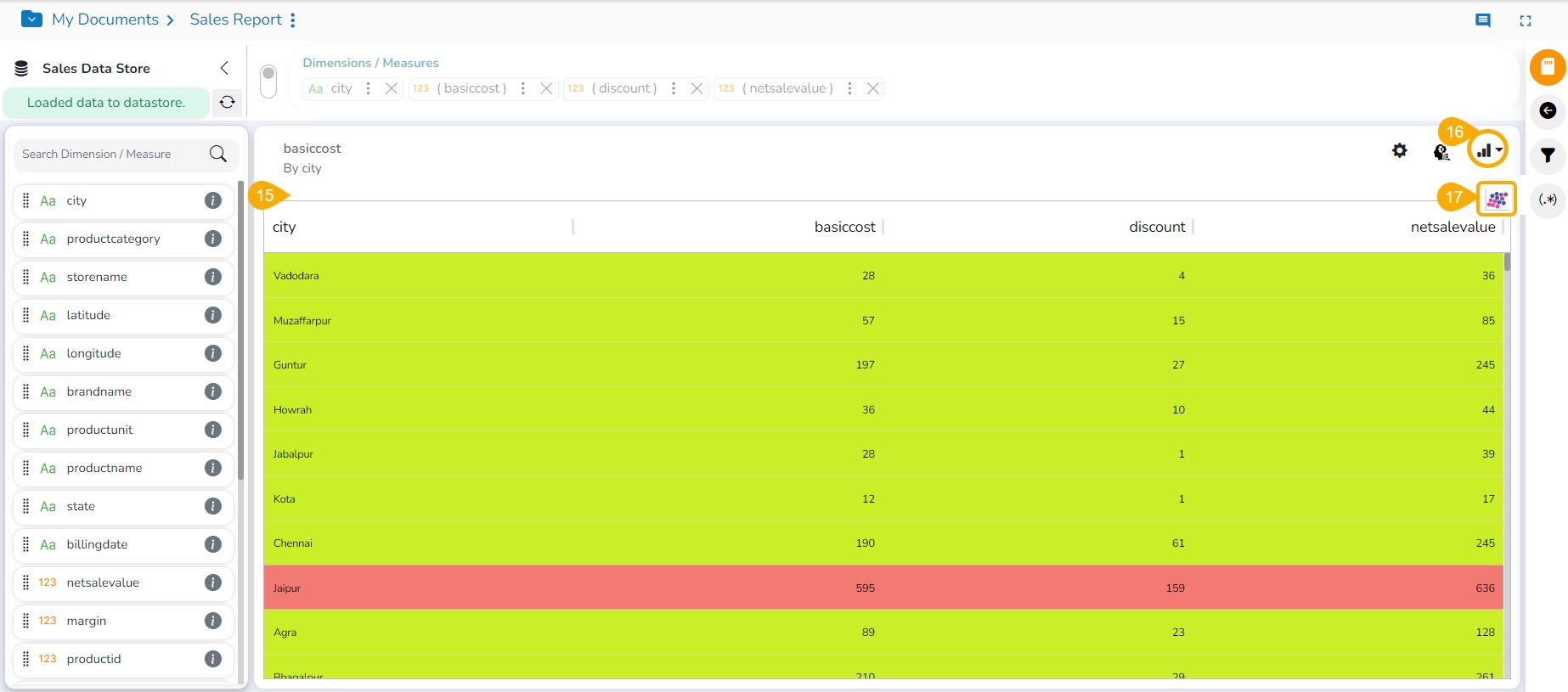Remove the basiccost chip
This screenshot has height=692, width=1568.
click(547, 88)
